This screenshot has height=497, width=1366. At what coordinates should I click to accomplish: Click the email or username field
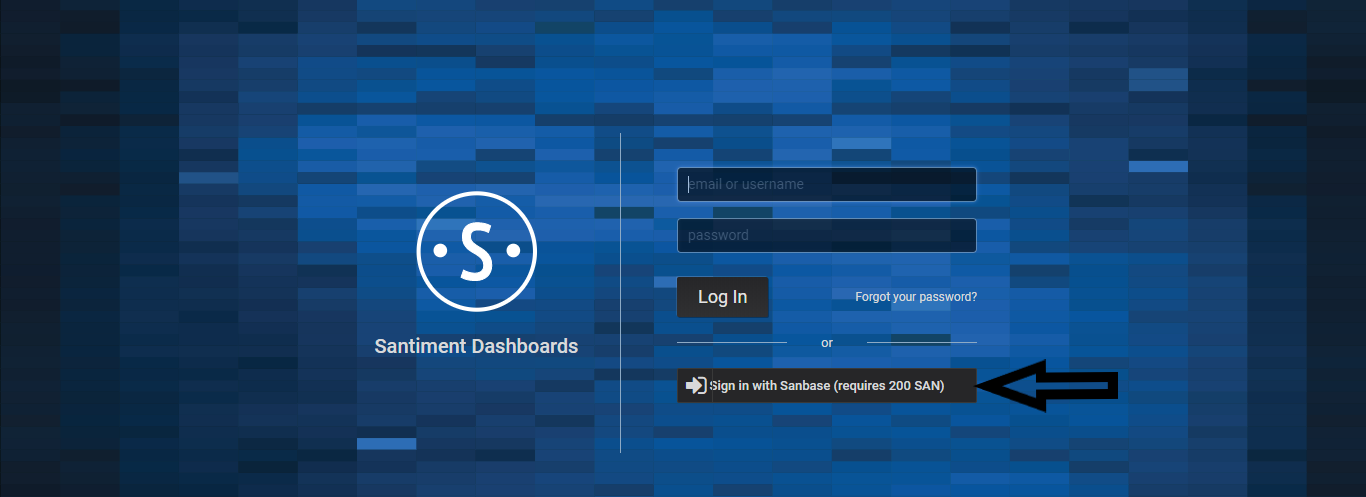(x=826, y=184)
